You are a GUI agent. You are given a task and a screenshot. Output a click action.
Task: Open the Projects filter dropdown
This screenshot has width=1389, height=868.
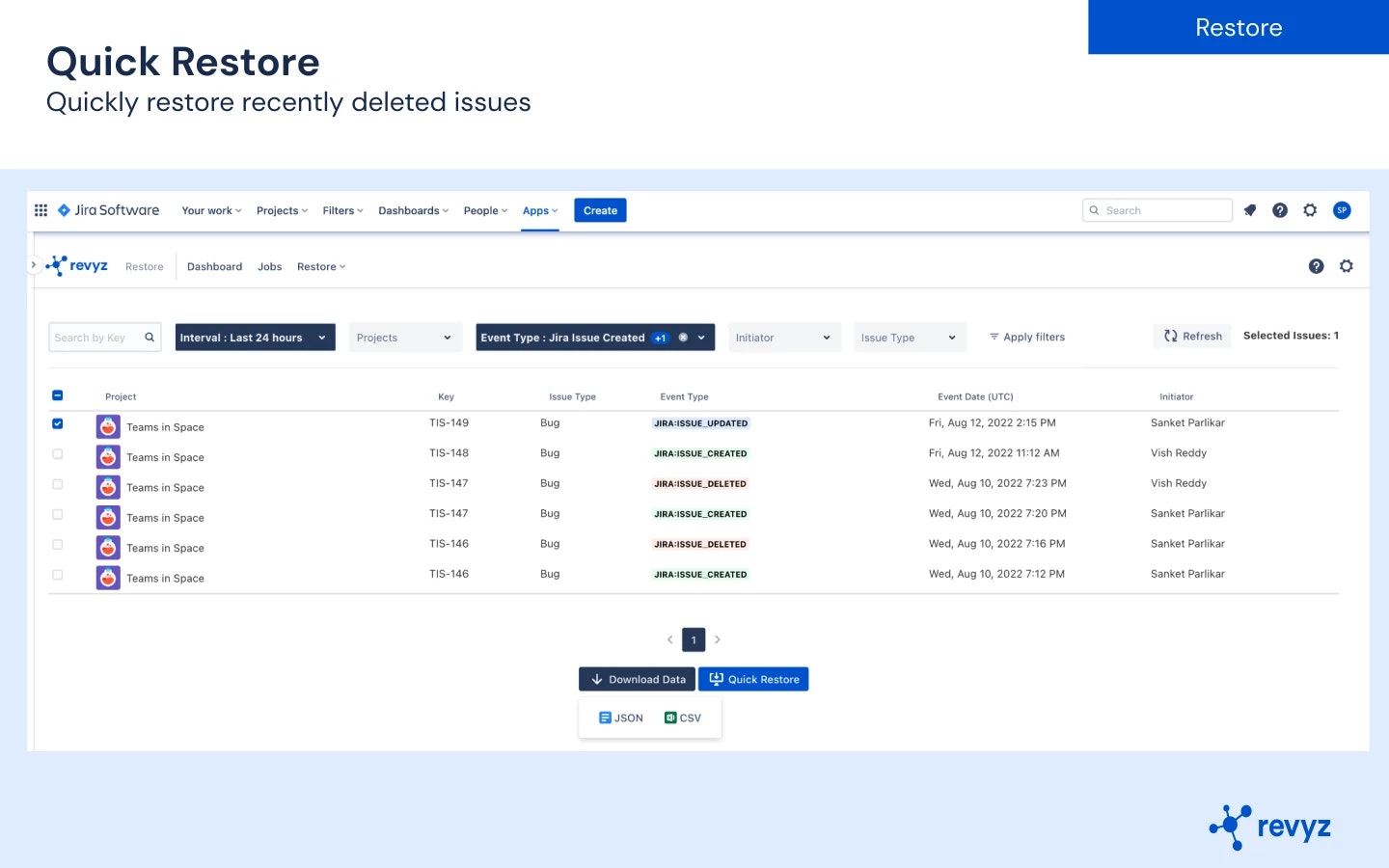405,338
